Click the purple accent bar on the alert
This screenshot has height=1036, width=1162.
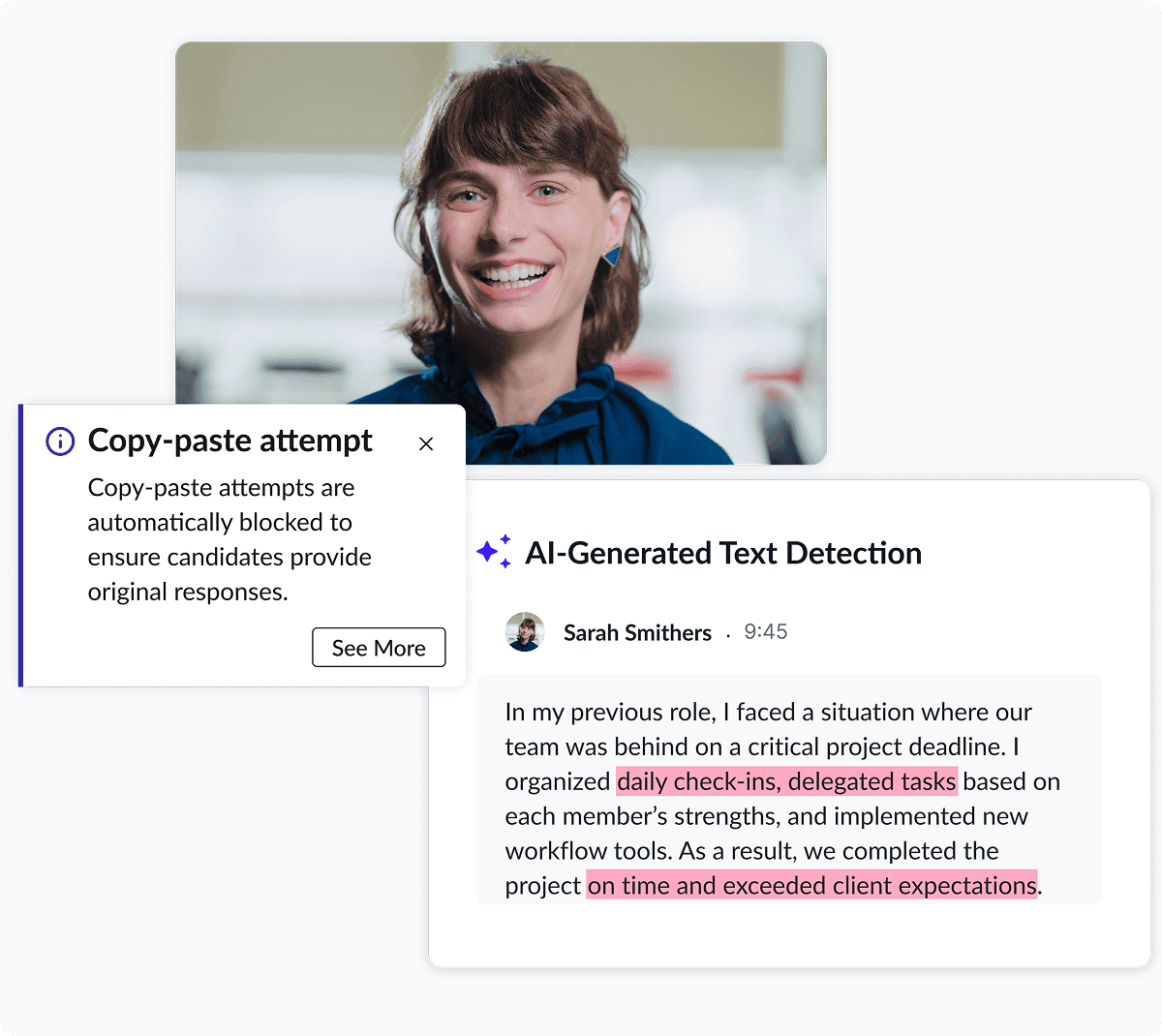click(20, 545)
